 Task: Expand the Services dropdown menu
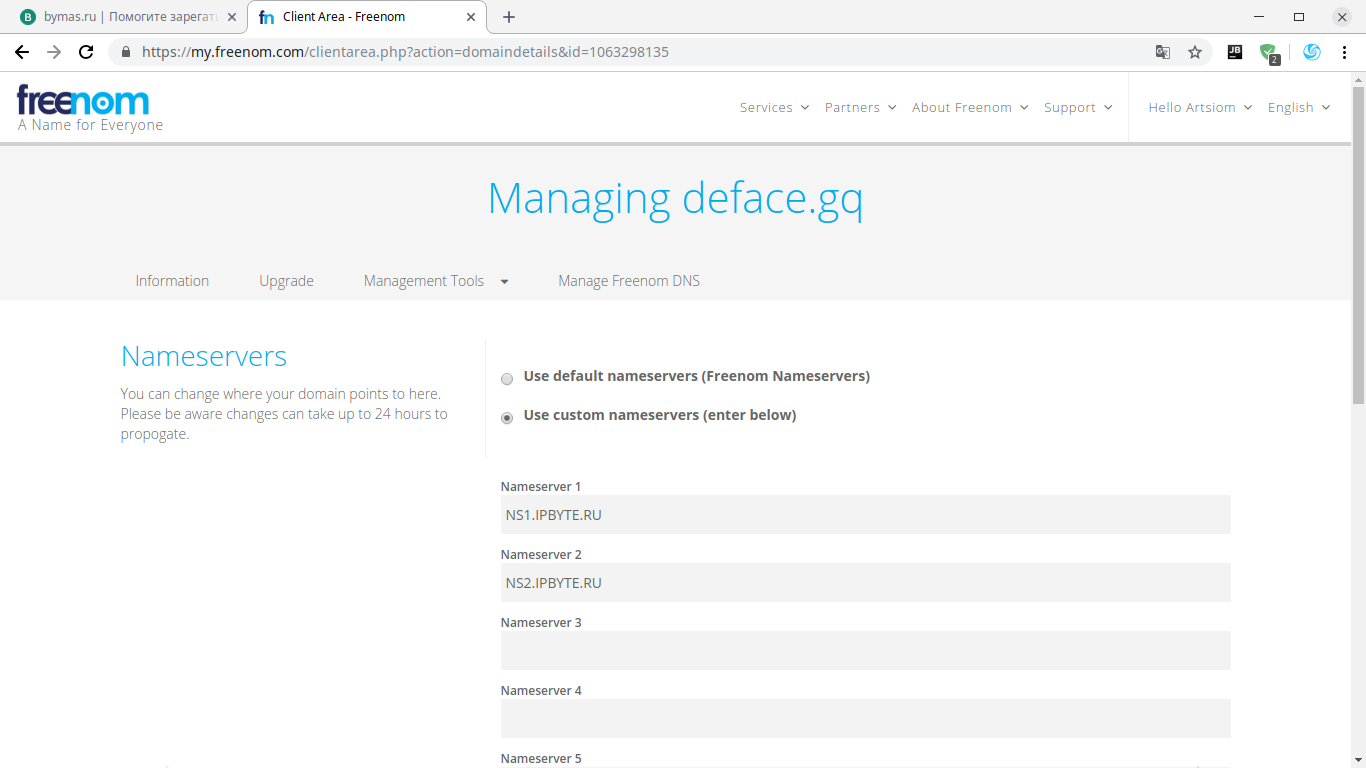pos(774,108)
